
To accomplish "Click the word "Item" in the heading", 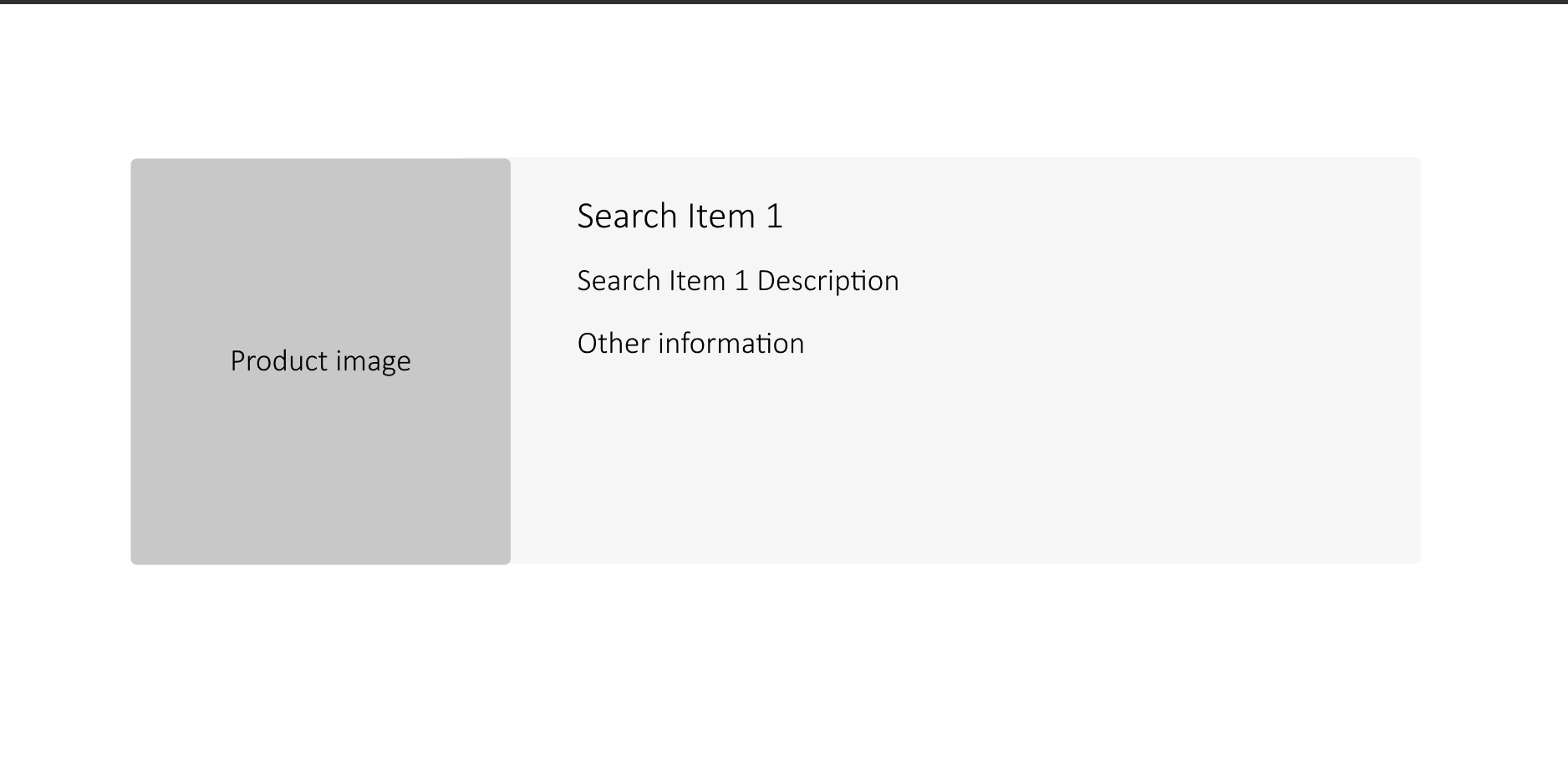I will click(x=721, y=216).
